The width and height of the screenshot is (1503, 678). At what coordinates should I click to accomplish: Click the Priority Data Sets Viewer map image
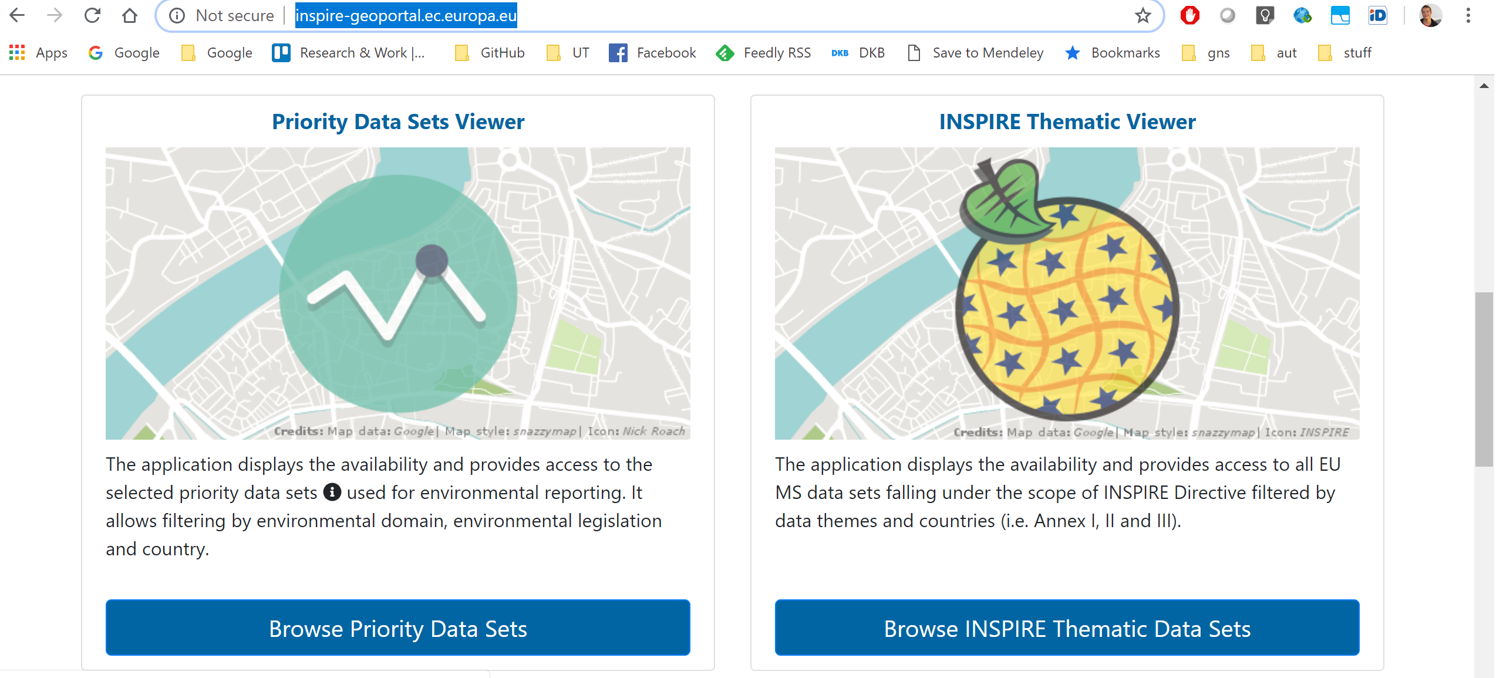pyautogui.click(x=398, y=293)
